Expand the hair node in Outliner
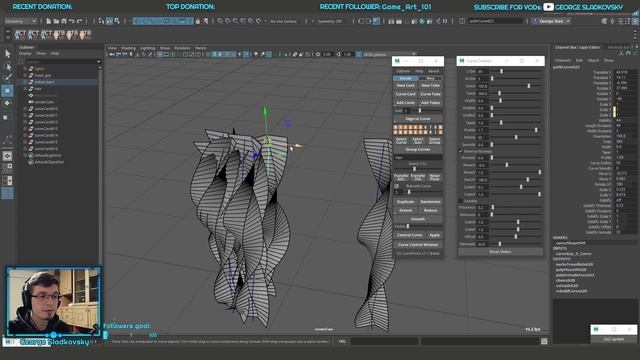The height and width of the screenshot is (360, 640). click(x=25, y=89)
